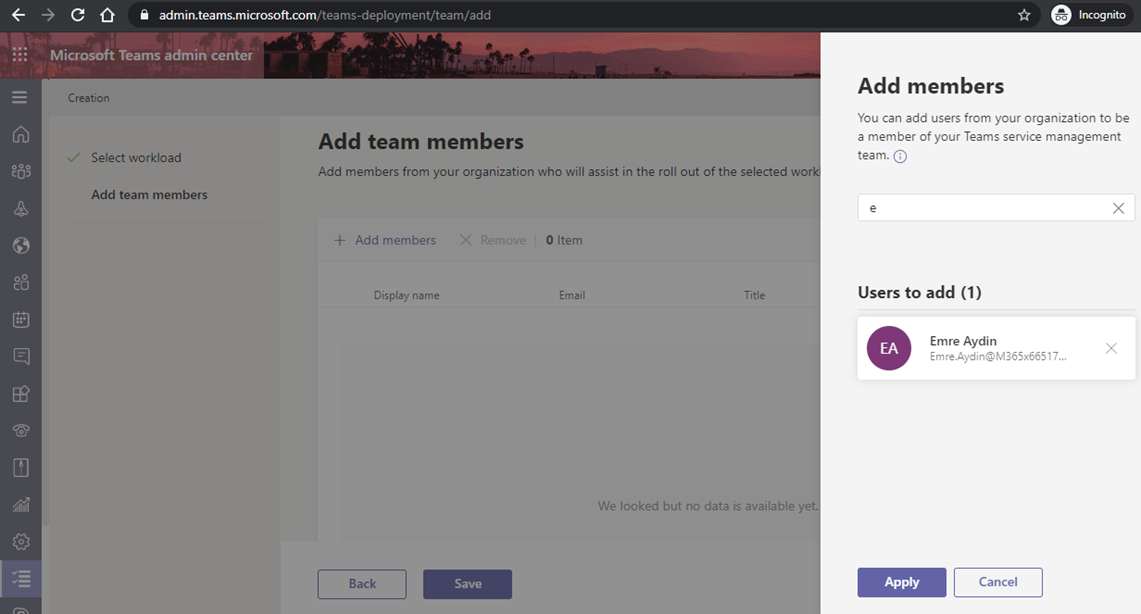Clear the member search box with X
This screenshot has height=614, width=1141.
[1118, 209]
